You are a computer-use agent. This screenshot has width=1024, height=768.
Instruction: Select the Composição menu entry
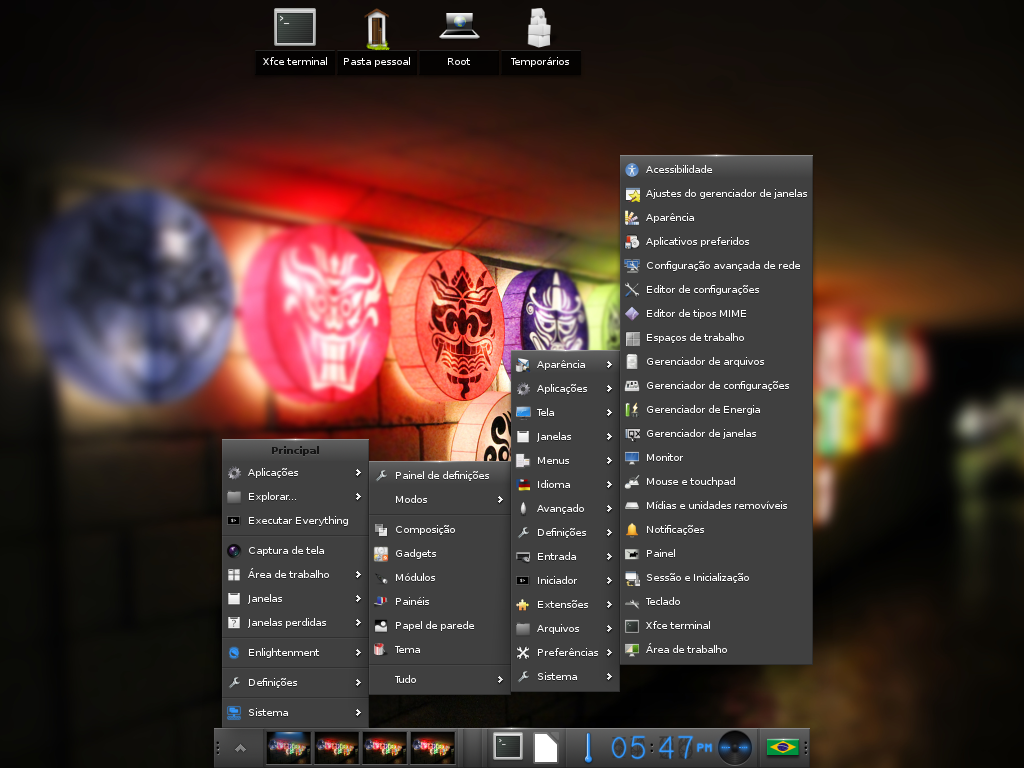tap(440, 530)
